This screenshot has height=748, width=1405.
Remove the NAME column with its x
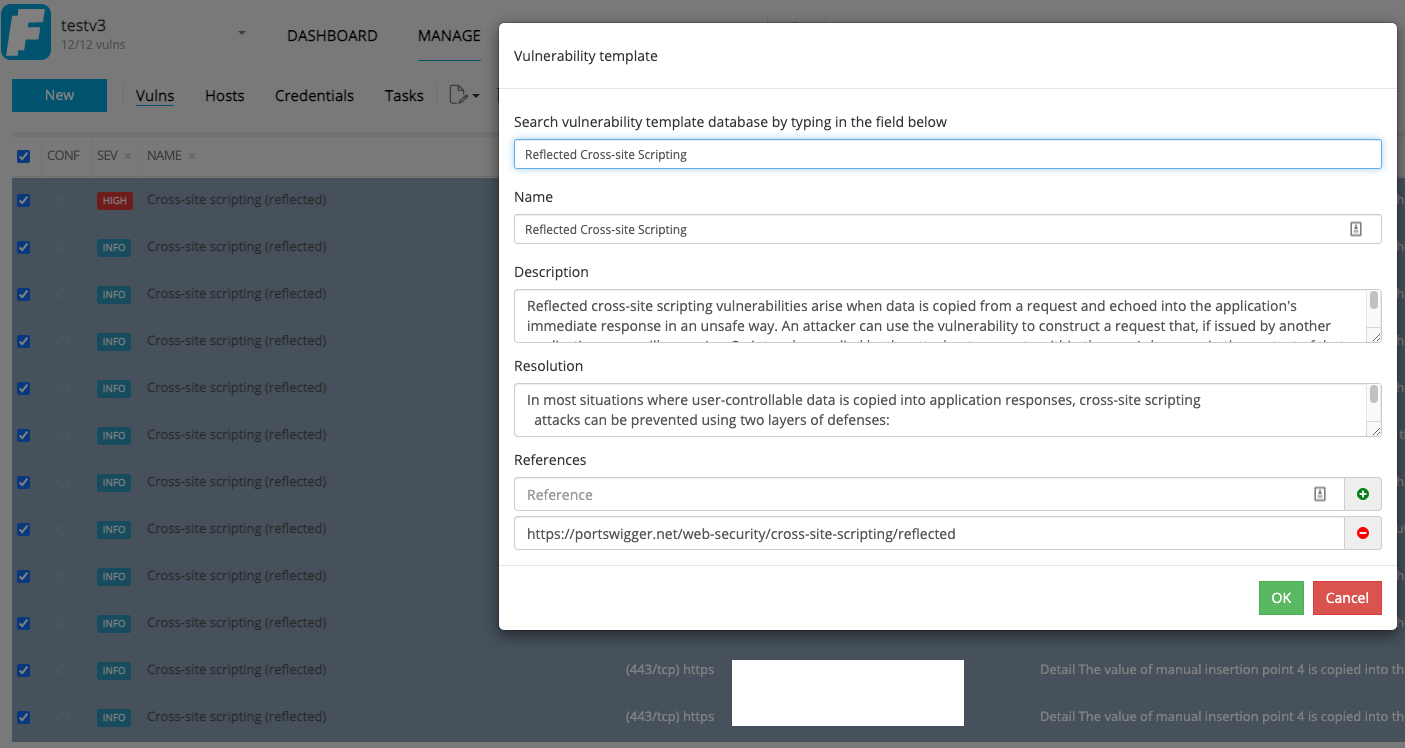click(x=192, y=156)
